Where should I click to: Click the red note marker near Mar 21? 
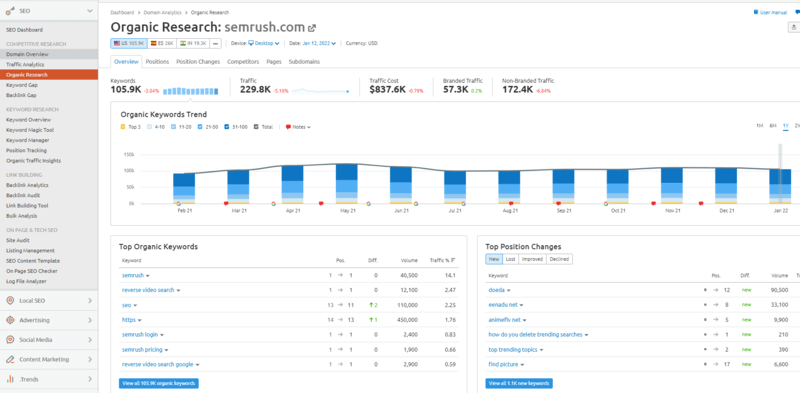point(226,203)
